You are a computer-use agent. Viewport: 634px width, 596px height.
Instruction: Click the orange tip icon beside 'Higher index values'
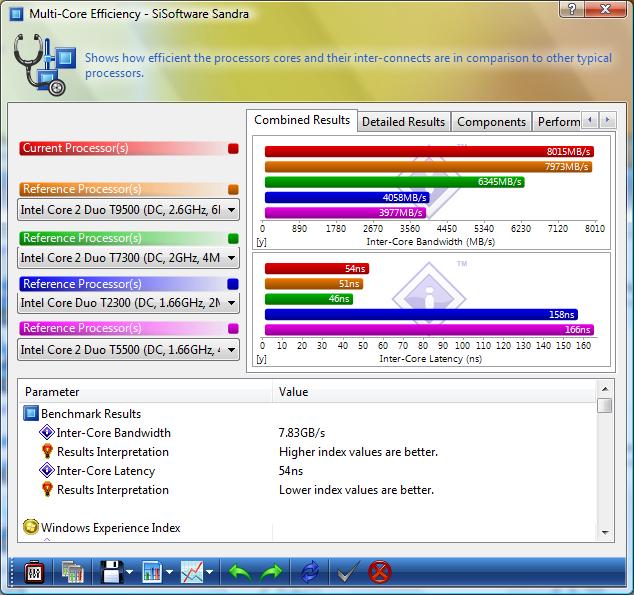coord(47,451)
